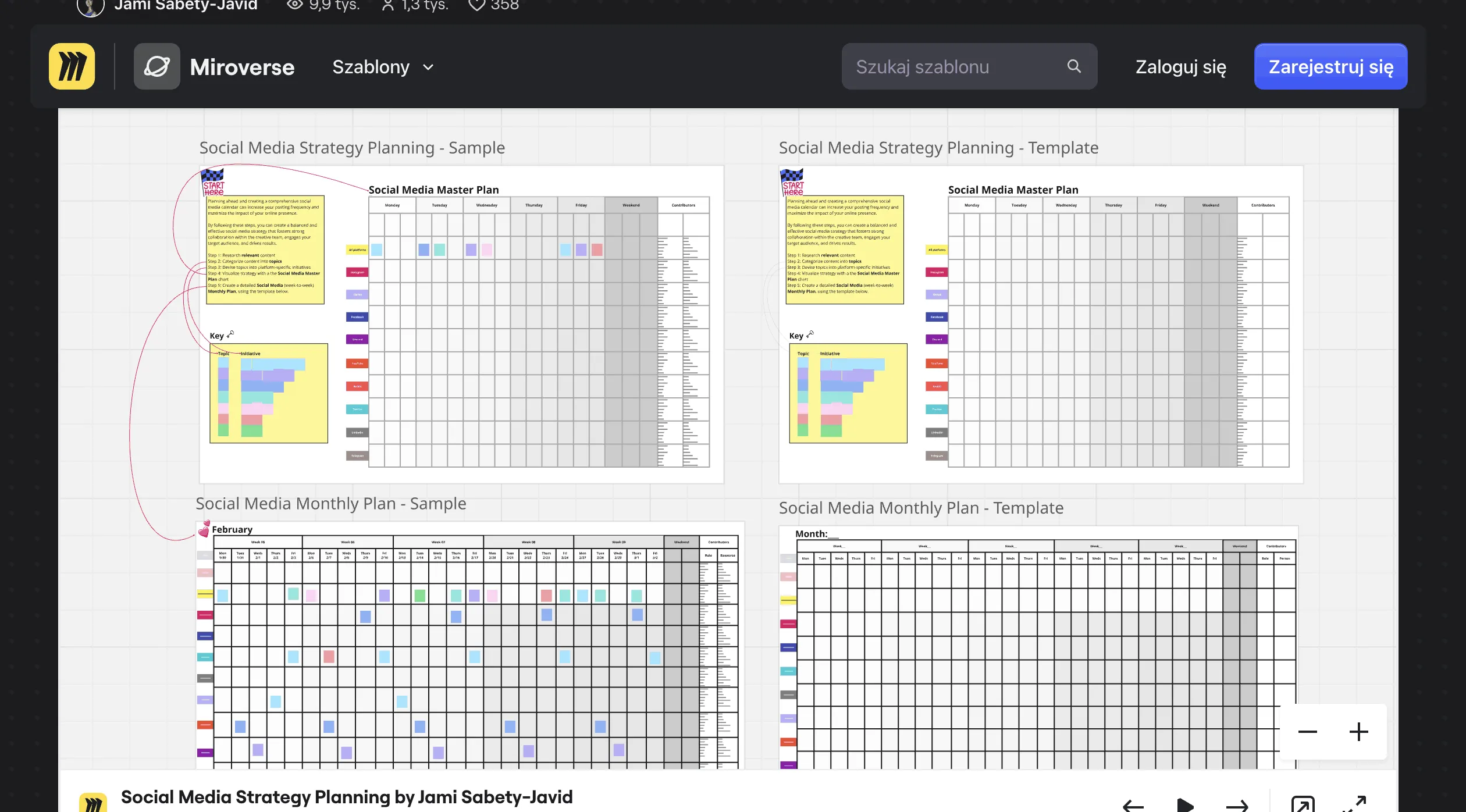Click the key icon in the Template frame

(810, 334)
